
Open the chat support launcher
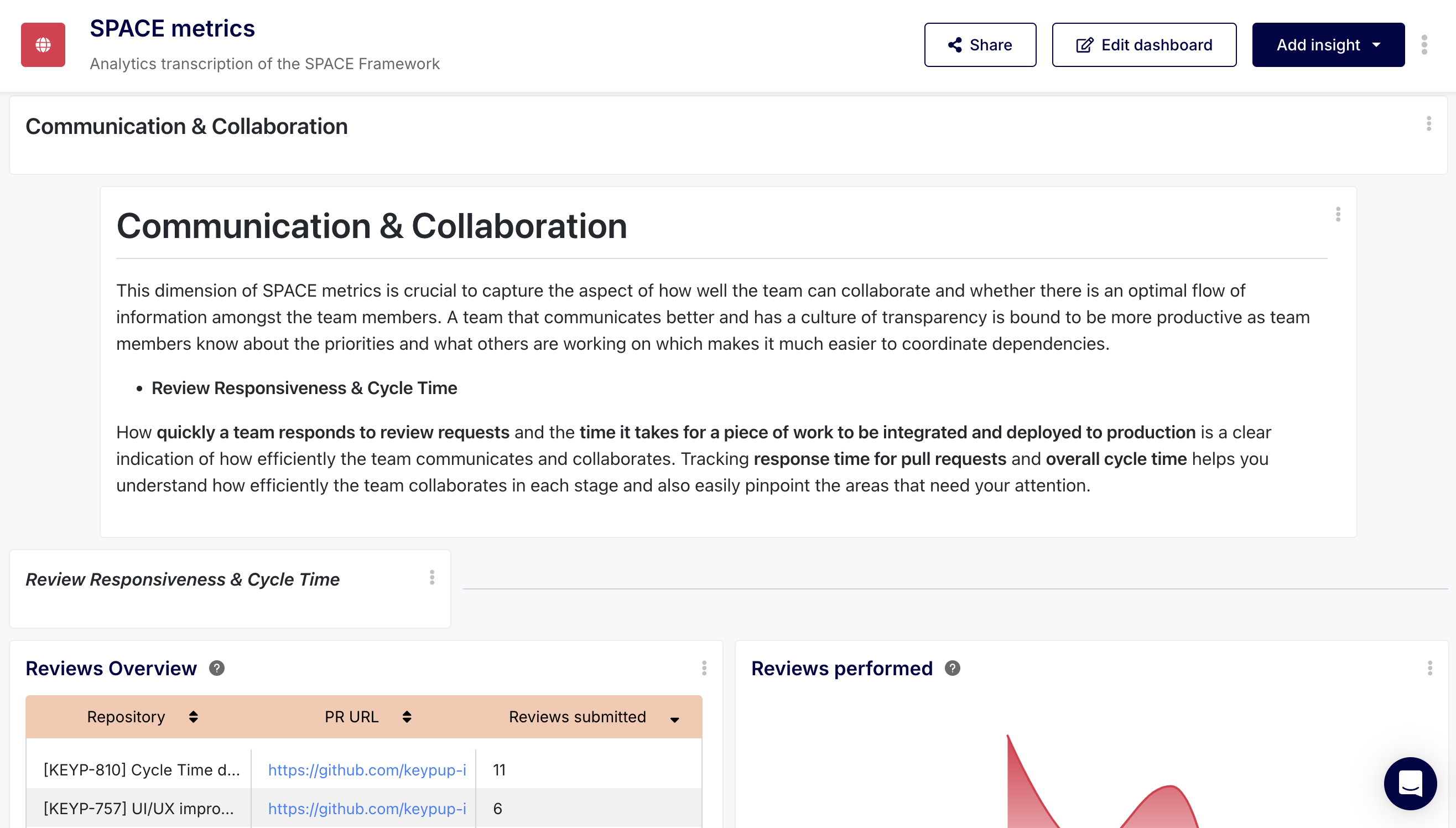1410,784
